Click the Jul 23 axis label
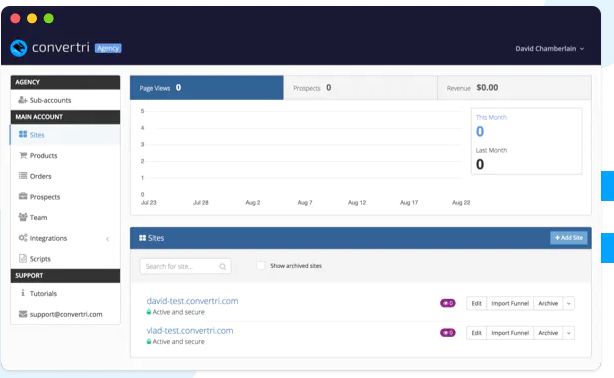 148,203
